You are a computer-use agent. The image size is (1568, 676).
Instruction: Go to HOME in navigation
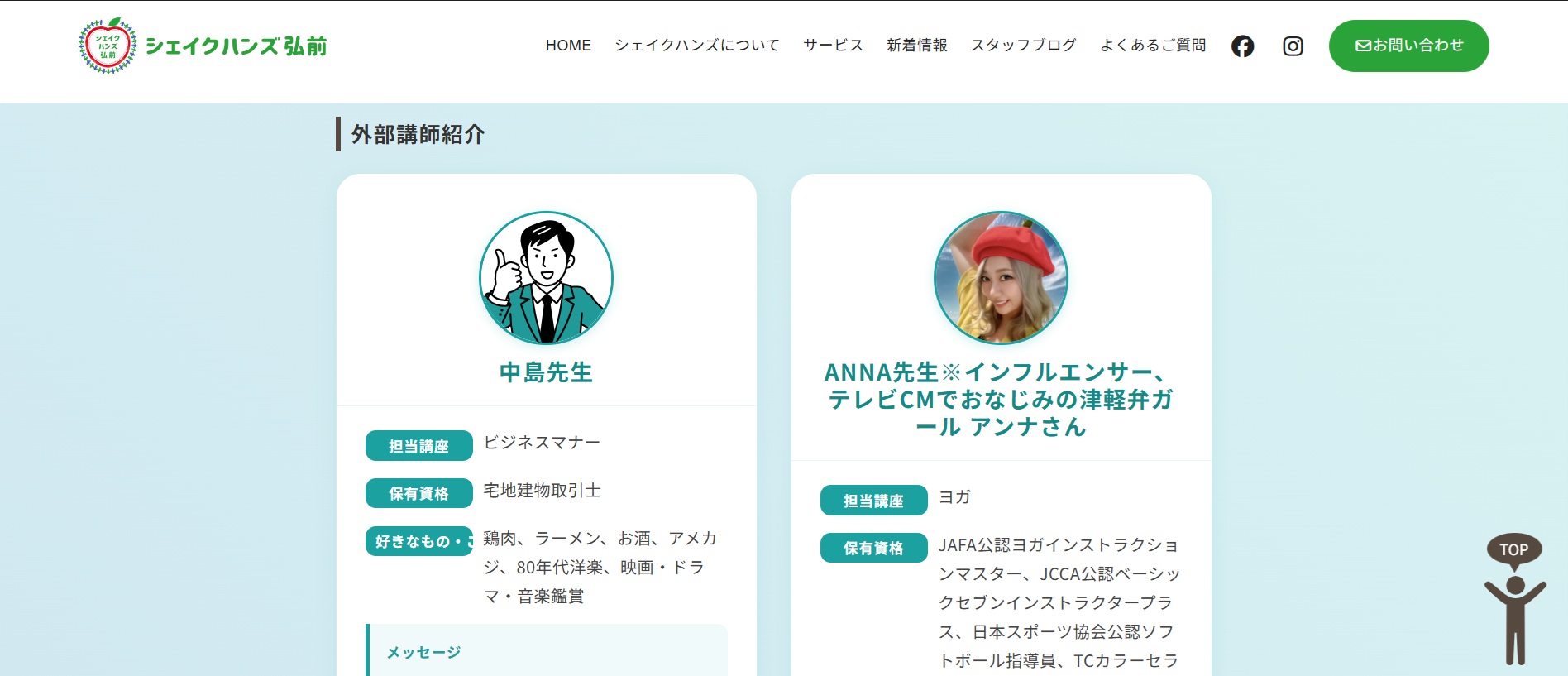click(x=568, y=46)
